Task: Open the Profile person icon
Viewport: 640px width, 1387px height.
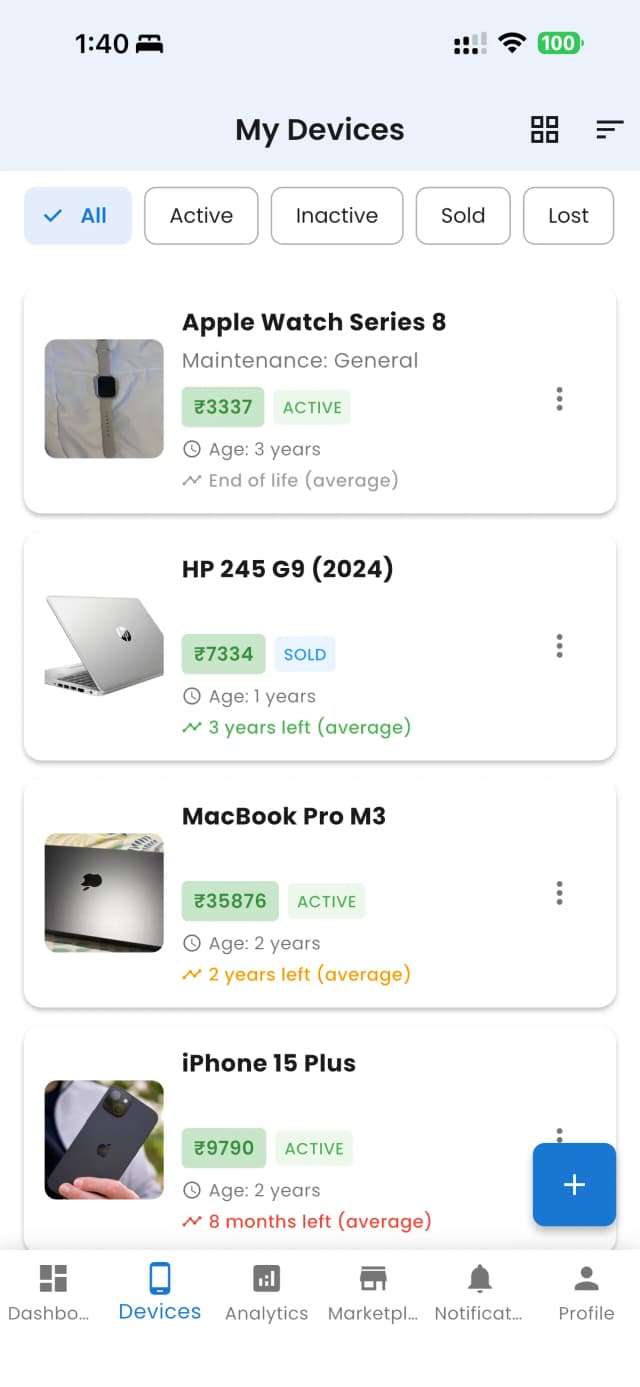Action: 586,1278
